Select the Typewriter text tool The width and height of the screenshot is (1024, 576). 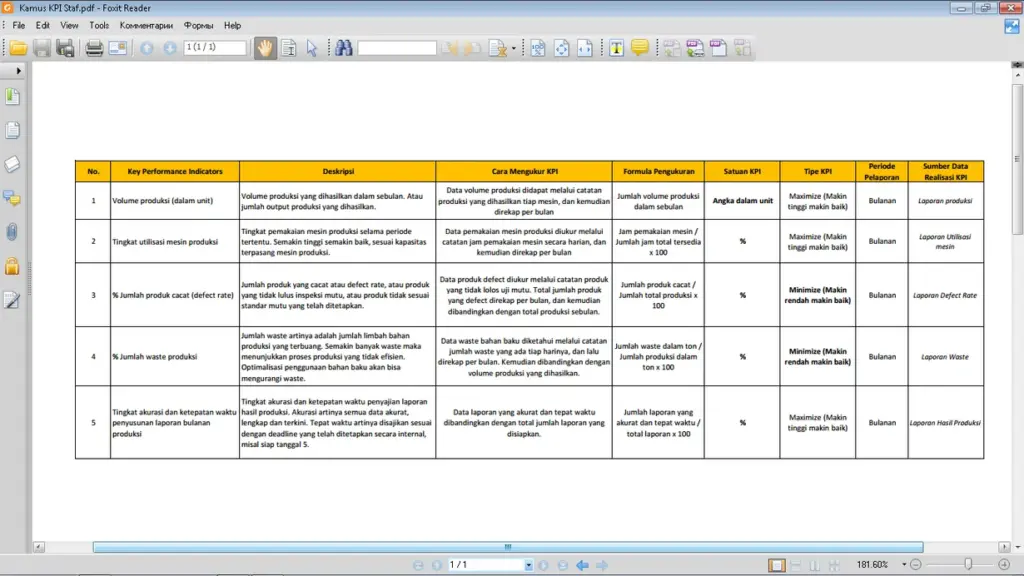click(616, 48)
